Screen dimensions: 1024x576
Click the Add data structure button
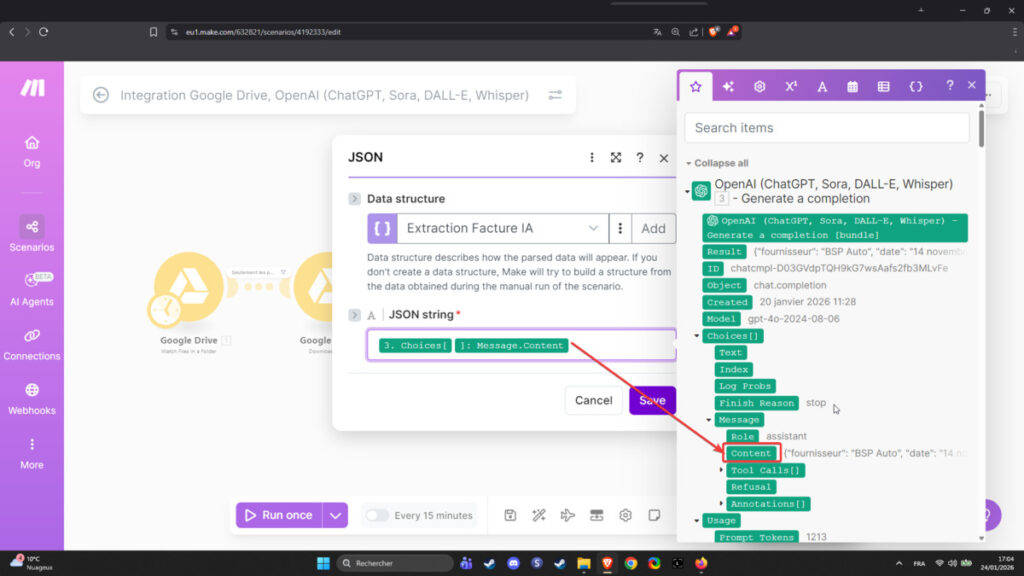(x=653, y=228)
